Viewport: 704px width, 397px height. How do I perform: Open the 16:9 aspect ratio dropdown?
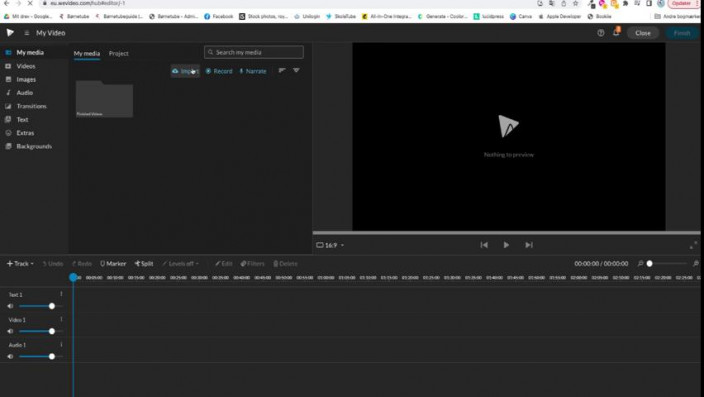tap(330, 245)
